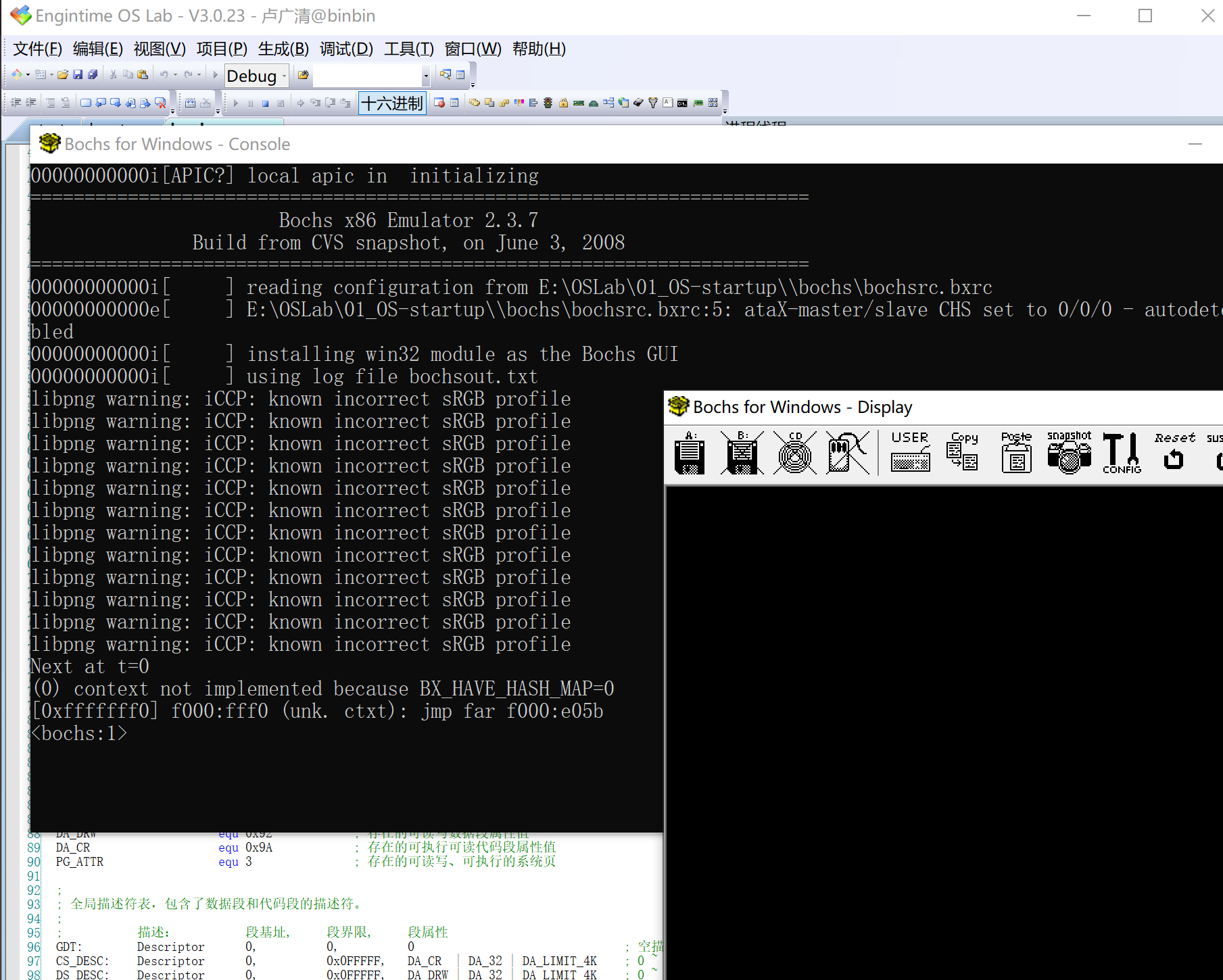Open rightmost windows toolbar overflow arrow
The height and width of the screenshot is (980, 1223).
725,112
